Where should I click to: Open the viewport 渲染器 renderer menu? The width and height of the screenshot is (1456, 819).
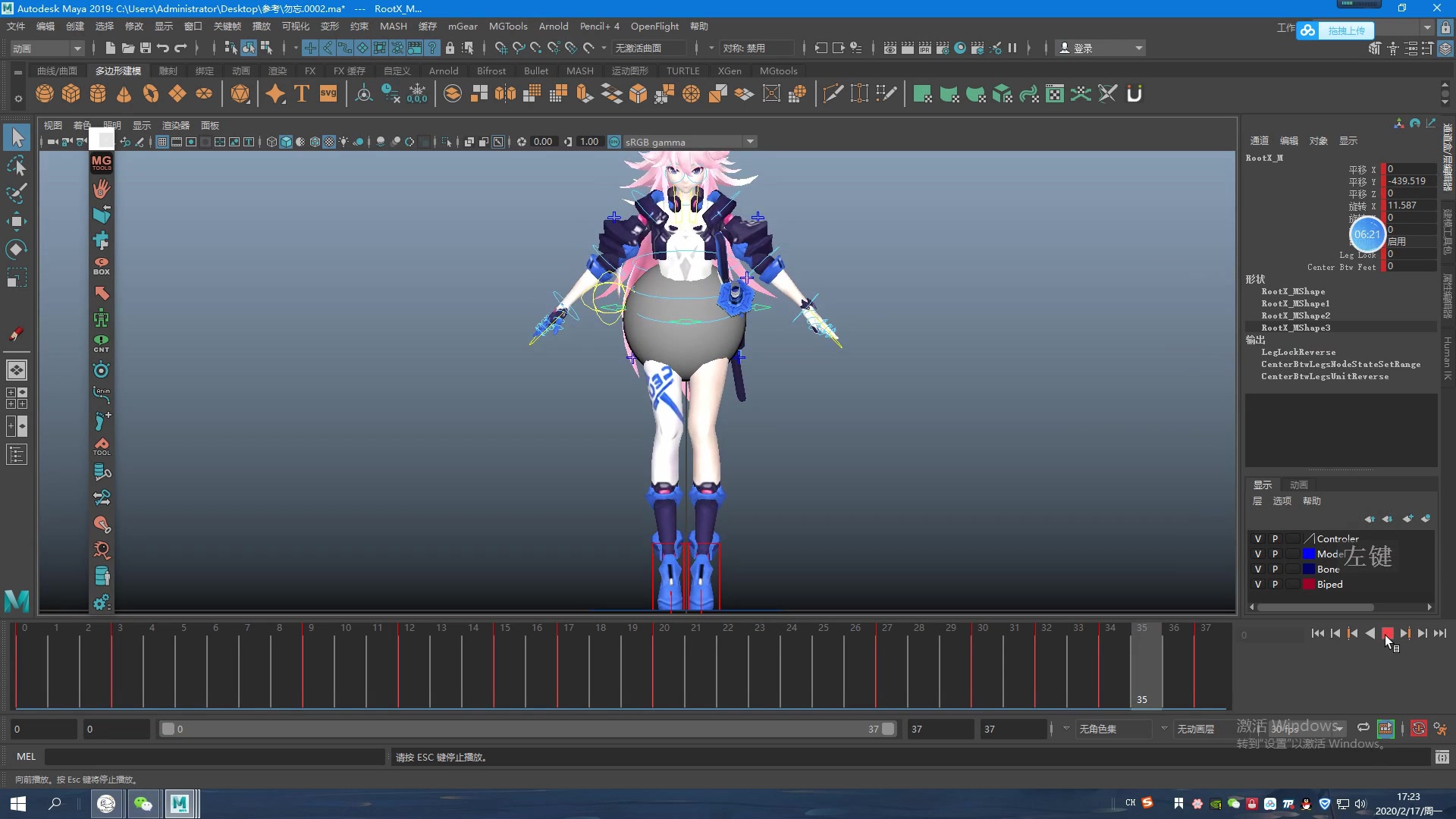coord(176,125)
